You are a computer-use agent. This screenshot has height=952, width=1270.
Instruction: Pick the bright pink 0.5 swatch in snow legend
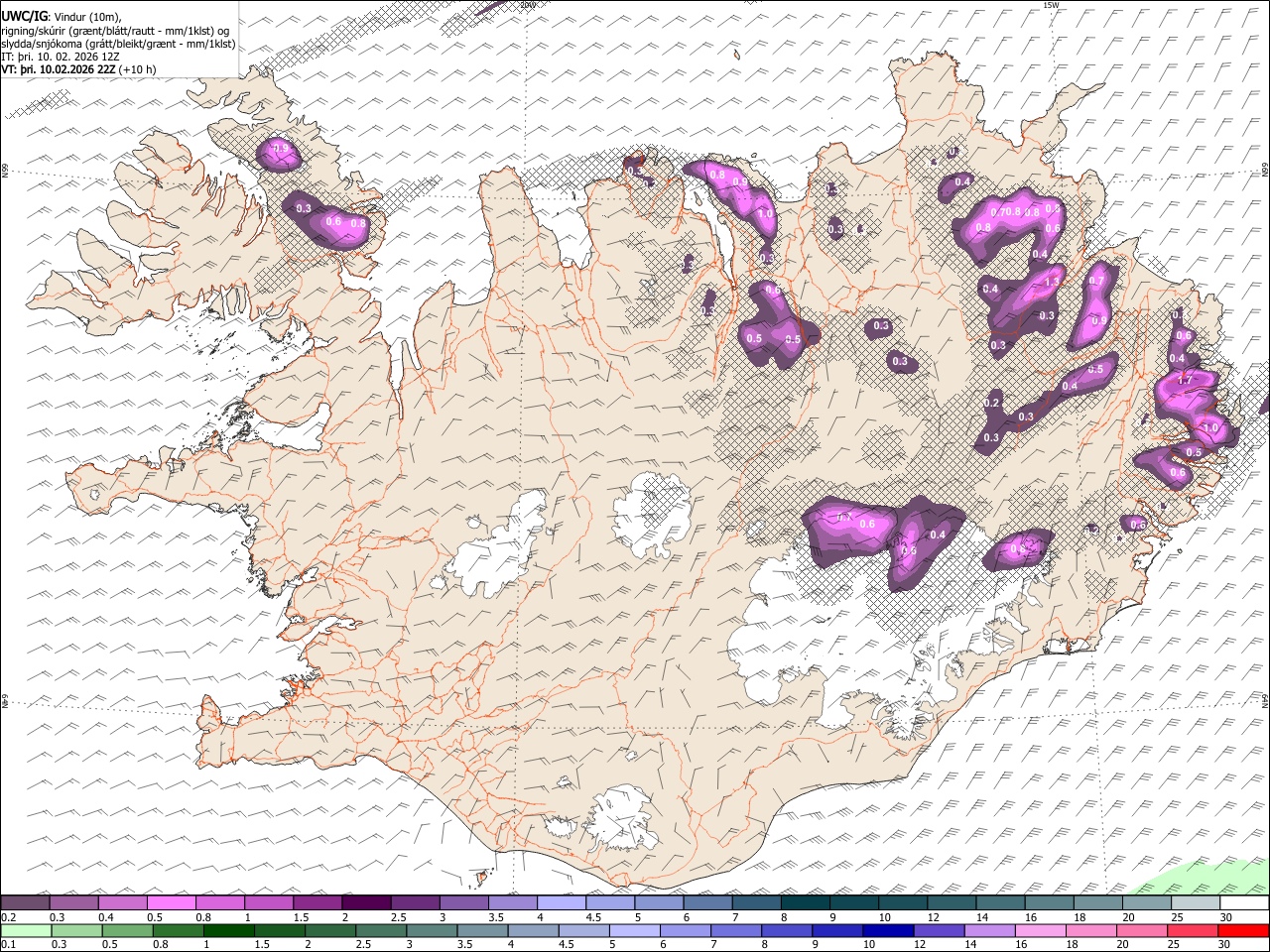click(171, 903)
